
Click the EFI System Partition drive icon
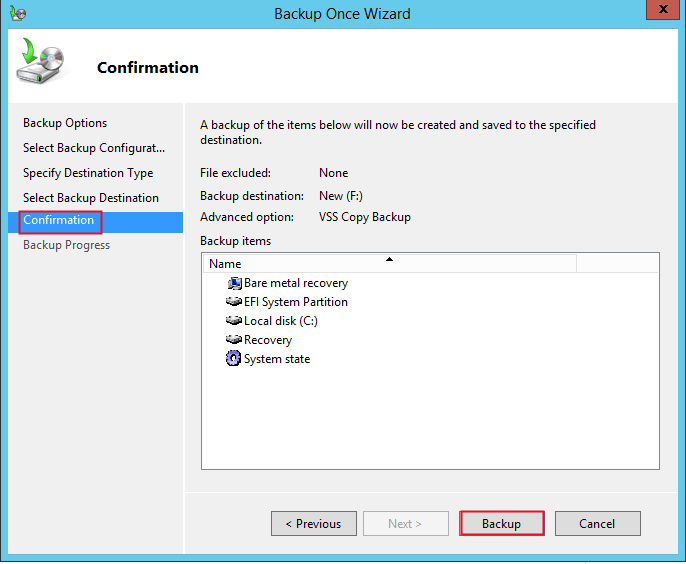point(234,301)
